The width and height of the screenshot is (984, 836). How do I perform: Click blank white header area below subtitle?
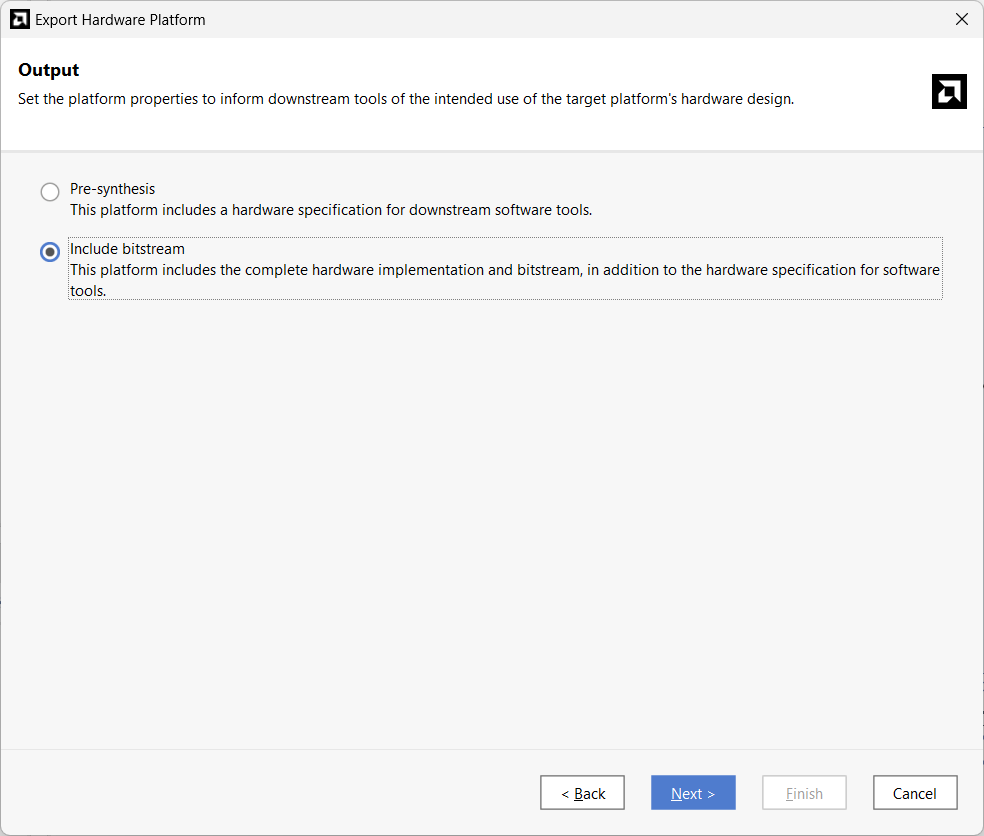tap(439, 130)
